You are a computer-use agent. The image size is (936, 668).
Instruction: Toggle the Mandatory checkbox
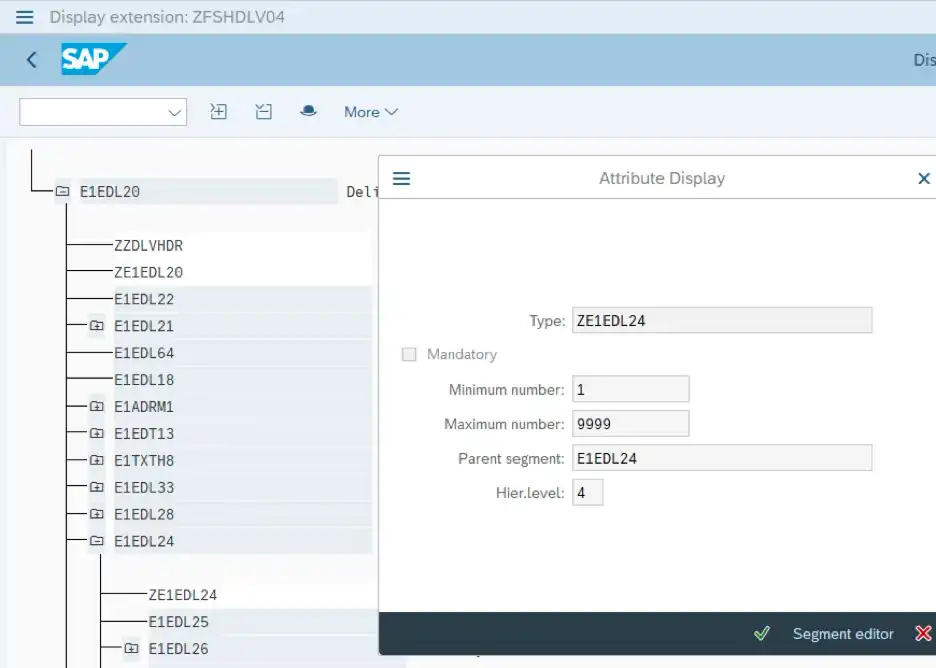click(409, 355)
